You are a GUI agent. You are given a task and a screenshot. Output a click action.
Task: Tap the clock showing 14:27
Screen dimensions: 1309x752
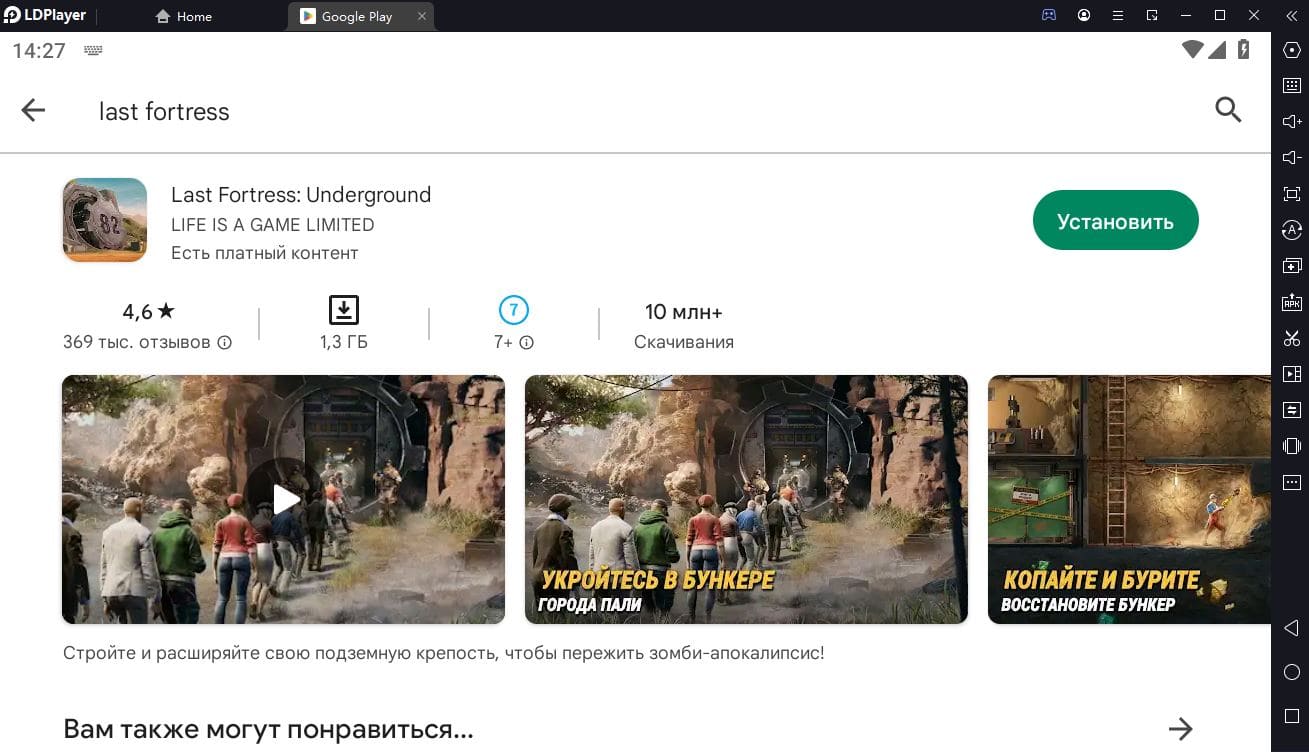39,51
